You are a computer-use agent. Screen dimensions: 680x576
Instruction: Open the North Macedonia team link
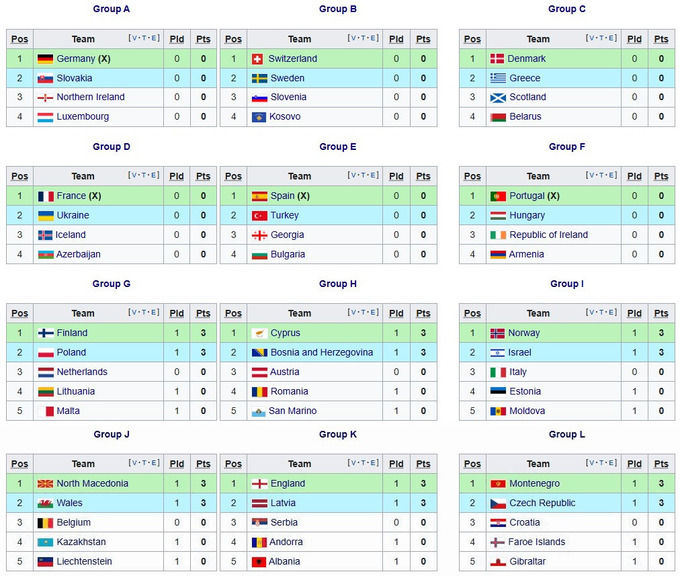click(x=92, y=484)
